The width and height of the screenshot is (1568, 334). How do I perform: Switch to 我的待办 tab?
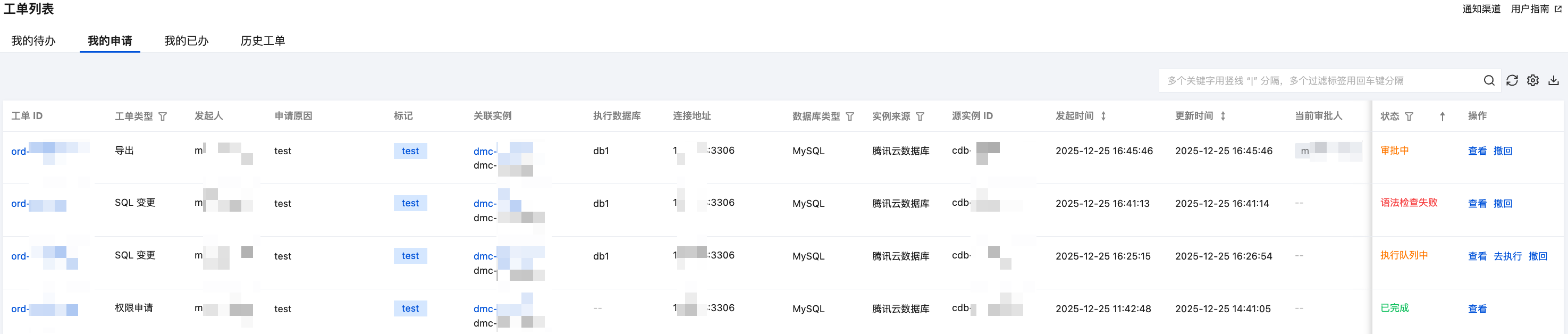pyautogui.click(x=33, y=41)
